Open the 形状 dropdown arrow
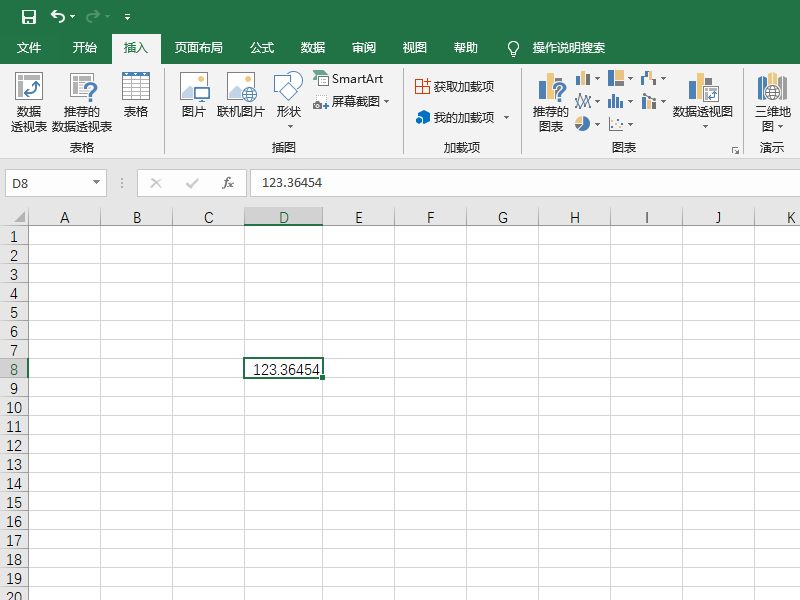Image resolution: width=800 pixels, height=600 pixels. [290, 127]
